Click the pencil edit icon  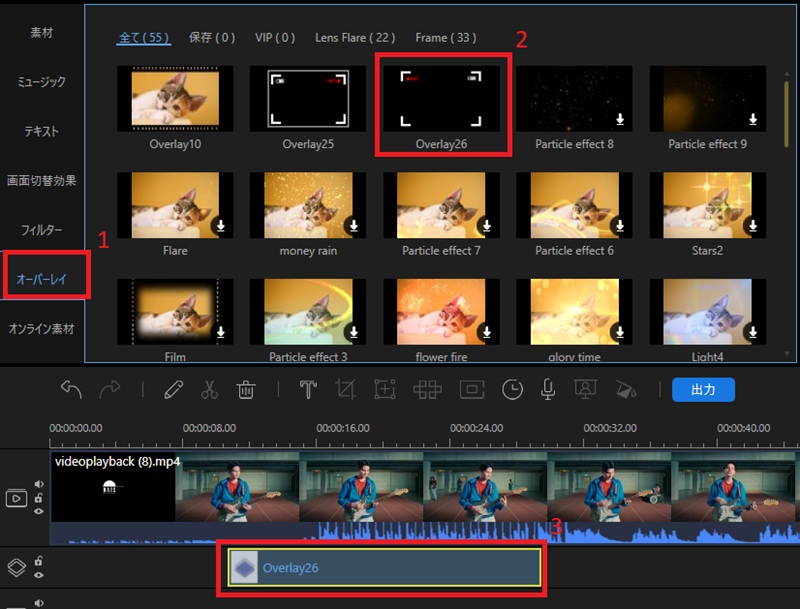[x=173, y=390]
